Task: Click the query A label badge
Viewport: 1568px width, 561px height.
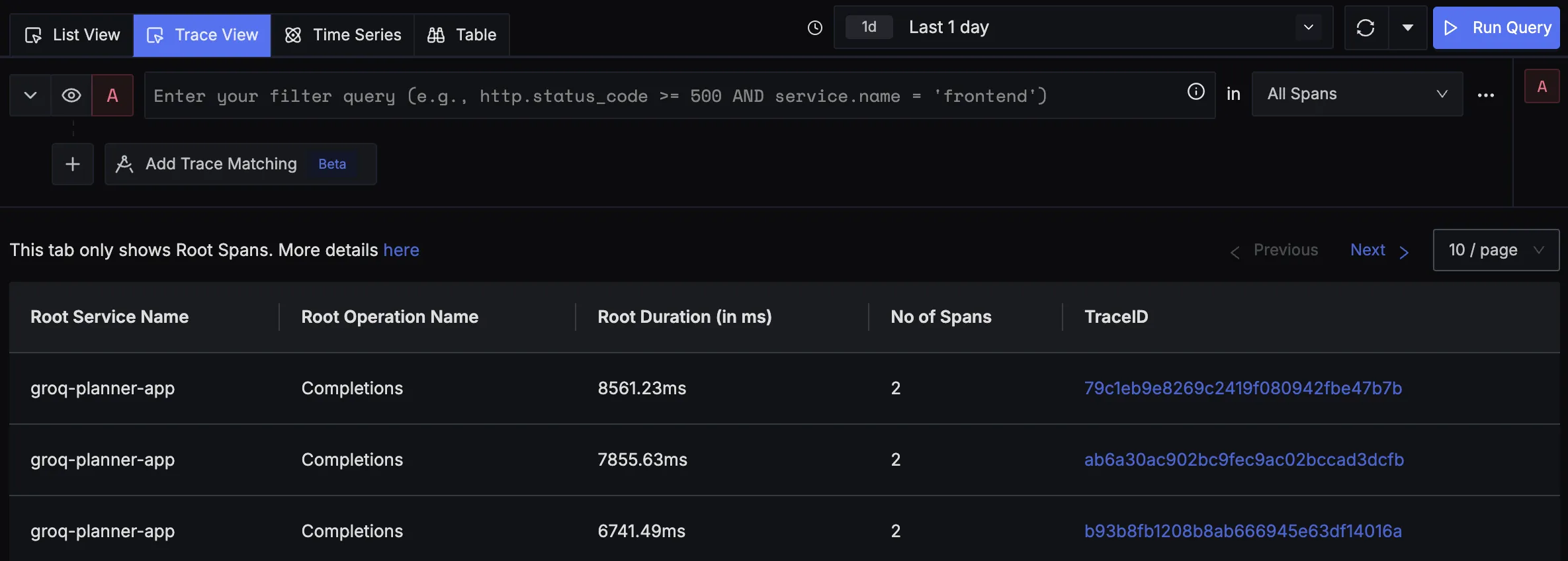Action: (x=112, y=95)
